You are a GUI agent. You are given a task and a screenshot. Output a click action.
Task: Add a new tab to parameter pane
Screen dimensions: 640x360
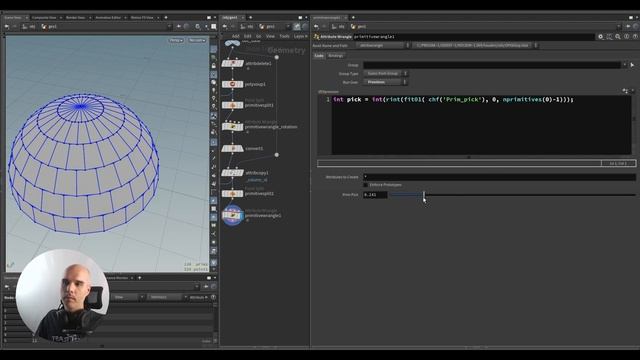(x=353, y=18)
